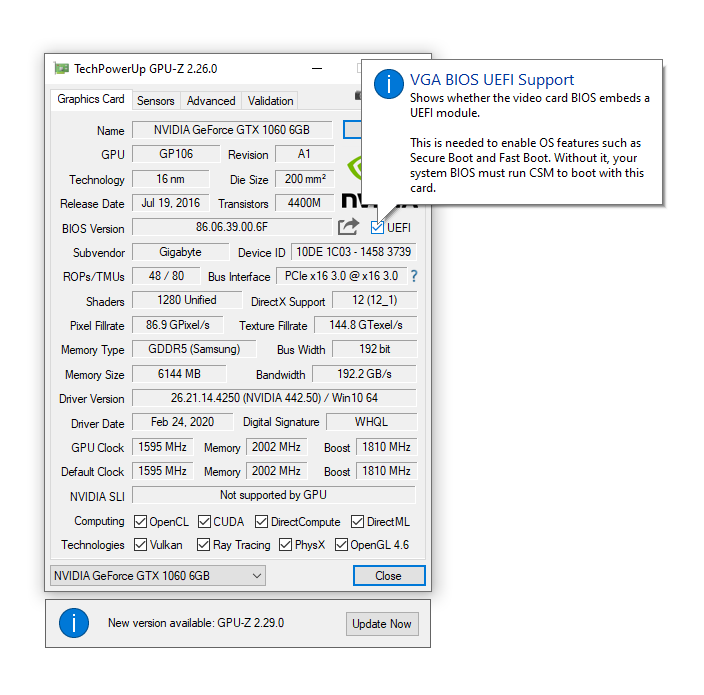Click the Driver Date field Feb 24, 2020
The height and width of the screenshot is (695, 704).
[183, 422]
